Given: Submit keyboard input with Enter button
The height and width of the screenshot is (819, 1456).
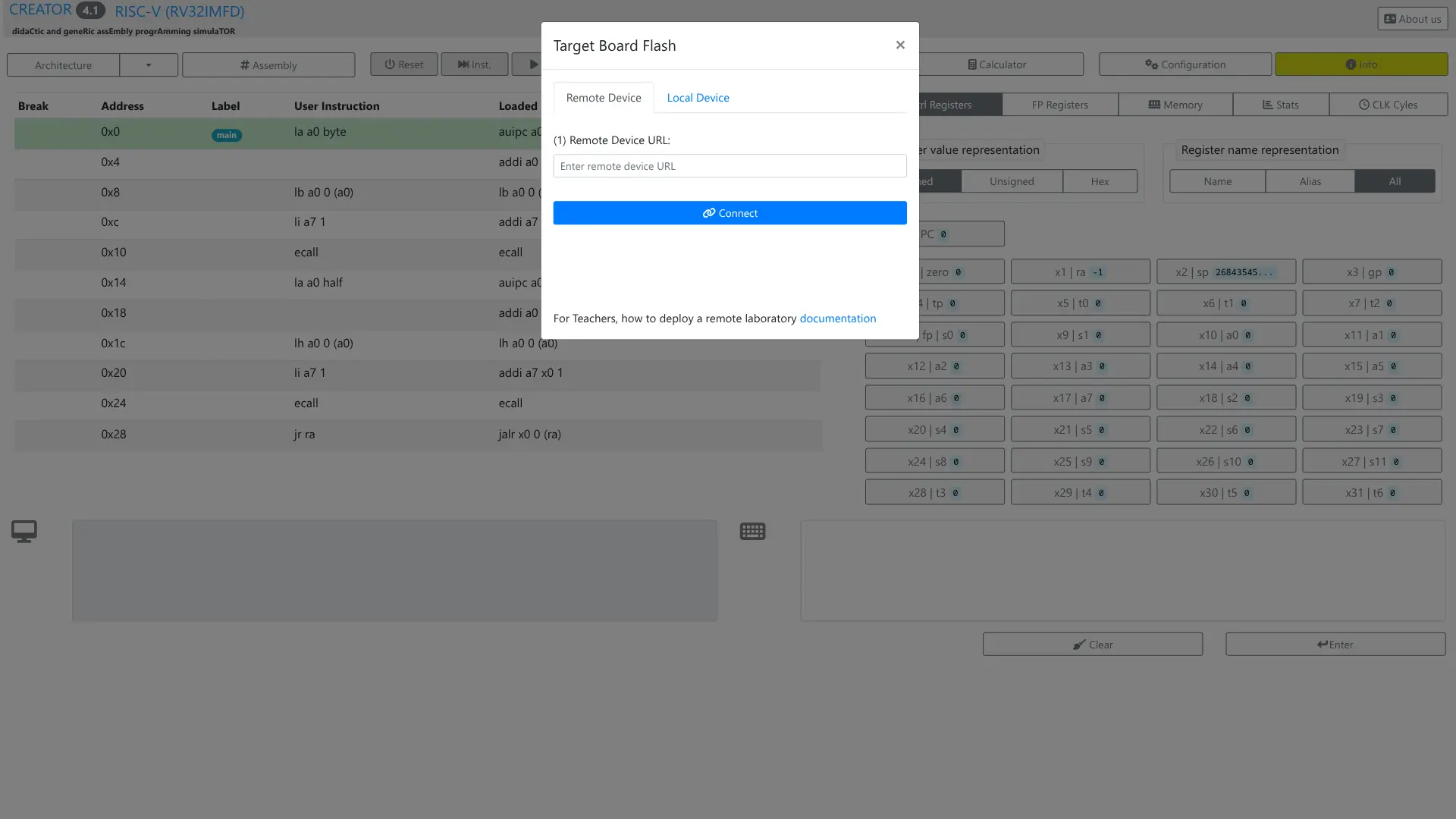Looking at the screenshot, I should (x=1335, y=645).
